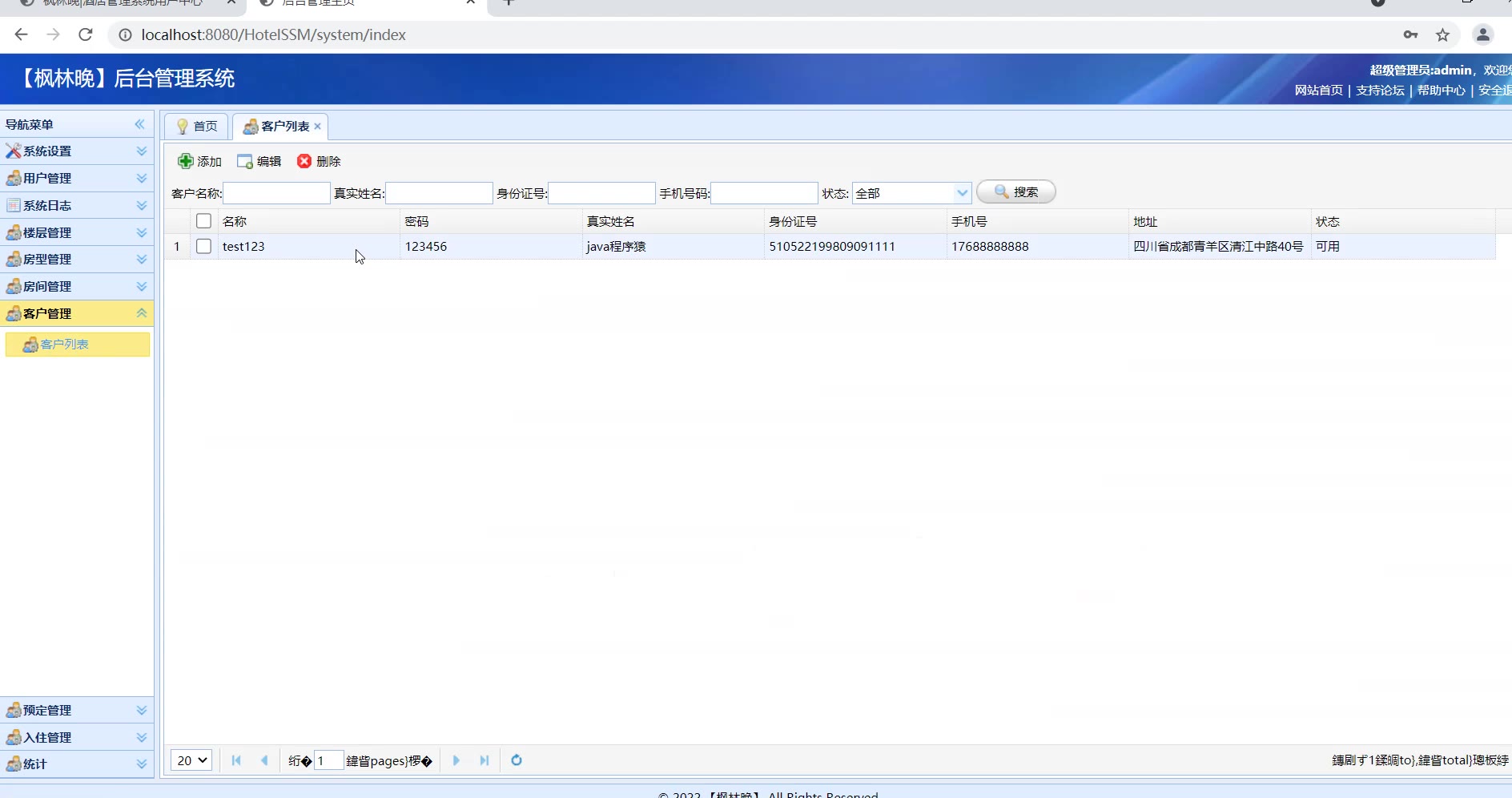Image resolution: width=1512 pixels, height=798 pixels.
Task: Click the 搜索 search button
Action: tap(1015, 192)
